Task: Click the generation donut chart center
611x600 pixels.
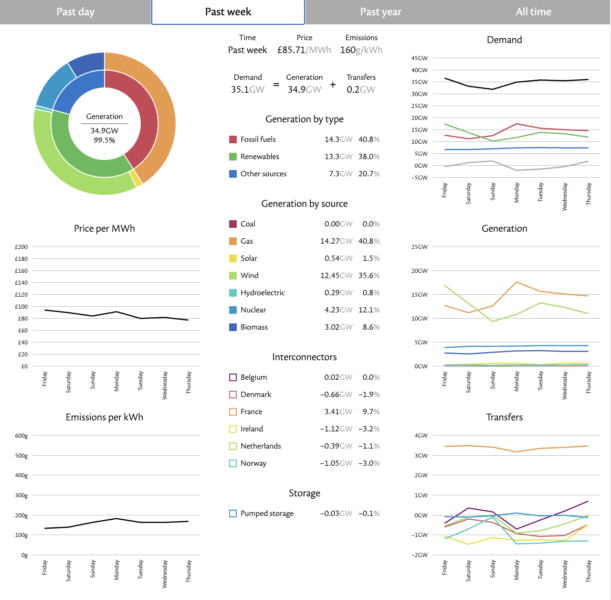Action: point(104,123)
